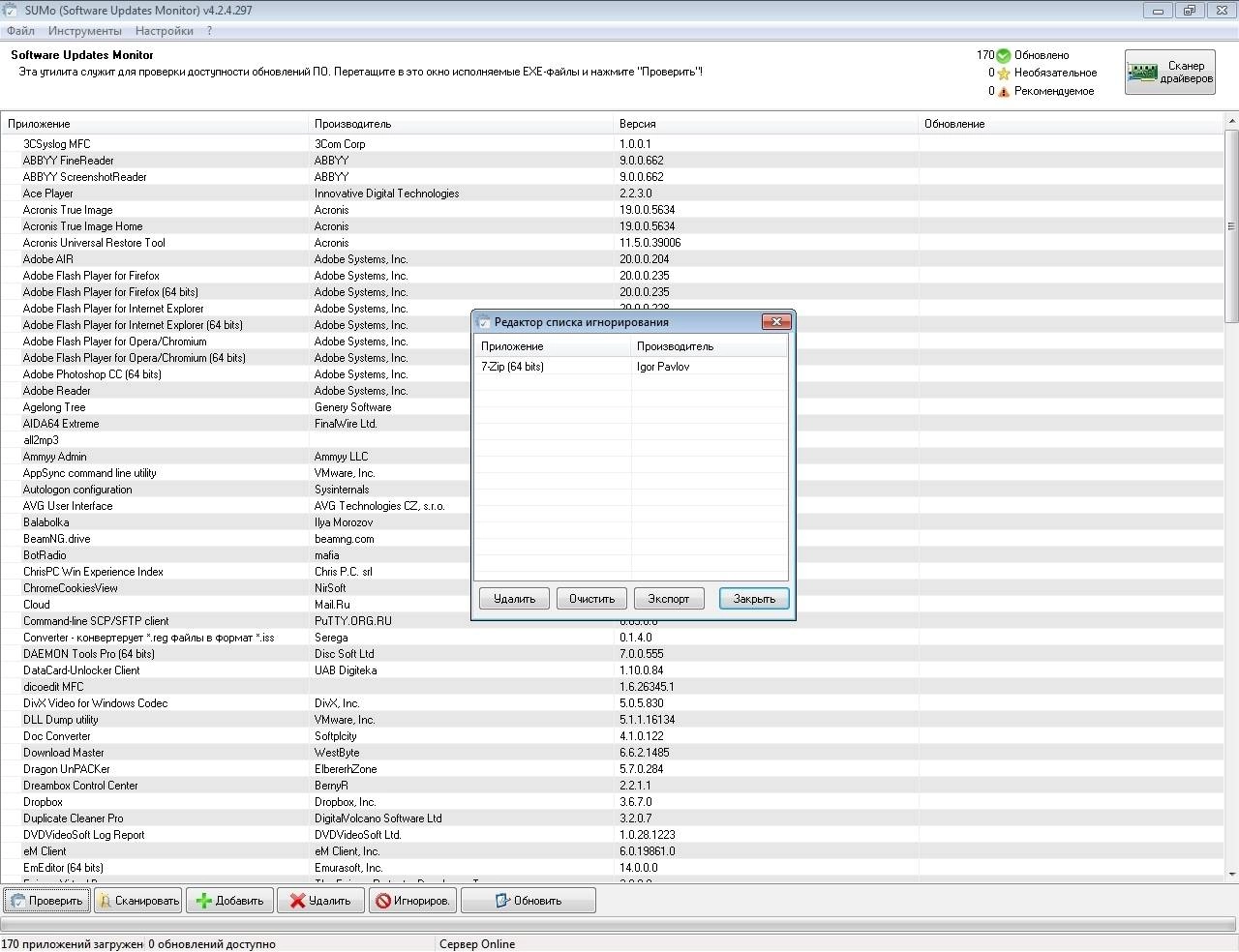1239x952 pixels.
Task: Click the yellow star Необязательное icon
Action: [x=1004, y=74]
